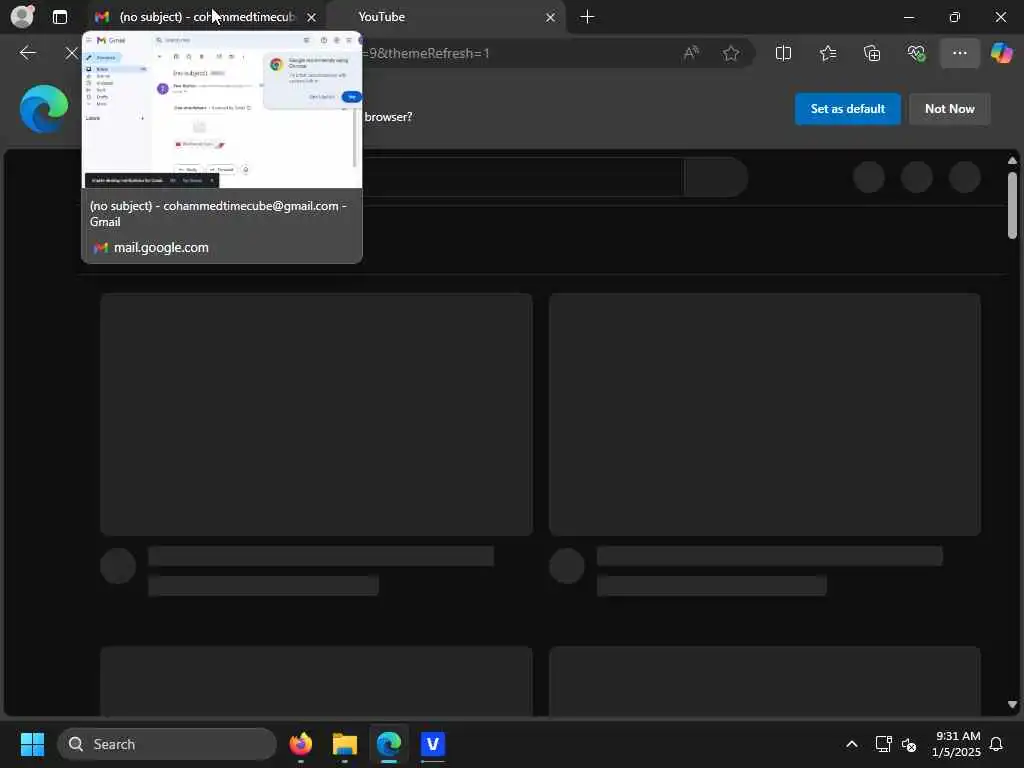Expand the hidden system tray icons chevron
1024x768 pixels.
852,744
